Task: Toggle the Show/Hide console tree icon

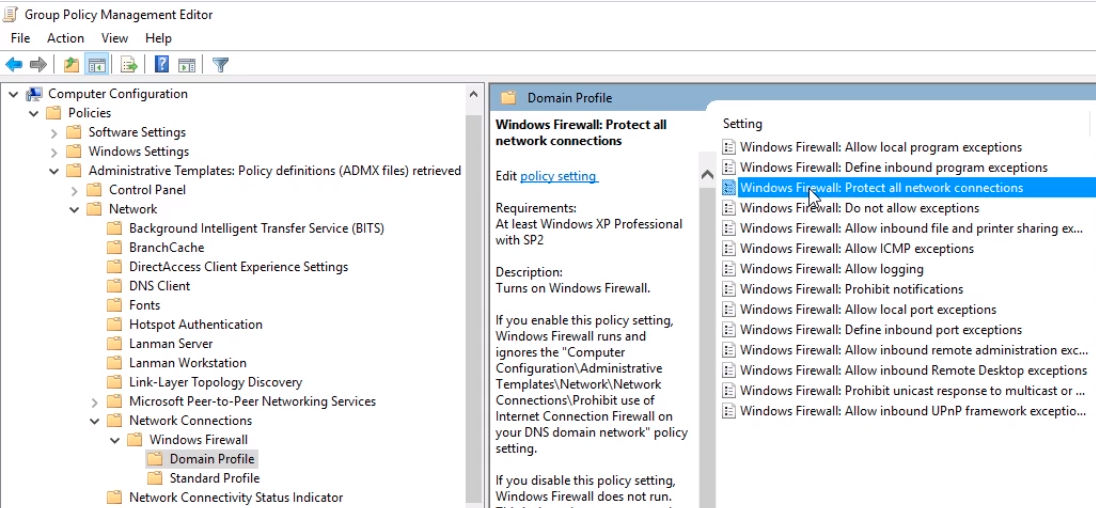Action: click(96, 65)
